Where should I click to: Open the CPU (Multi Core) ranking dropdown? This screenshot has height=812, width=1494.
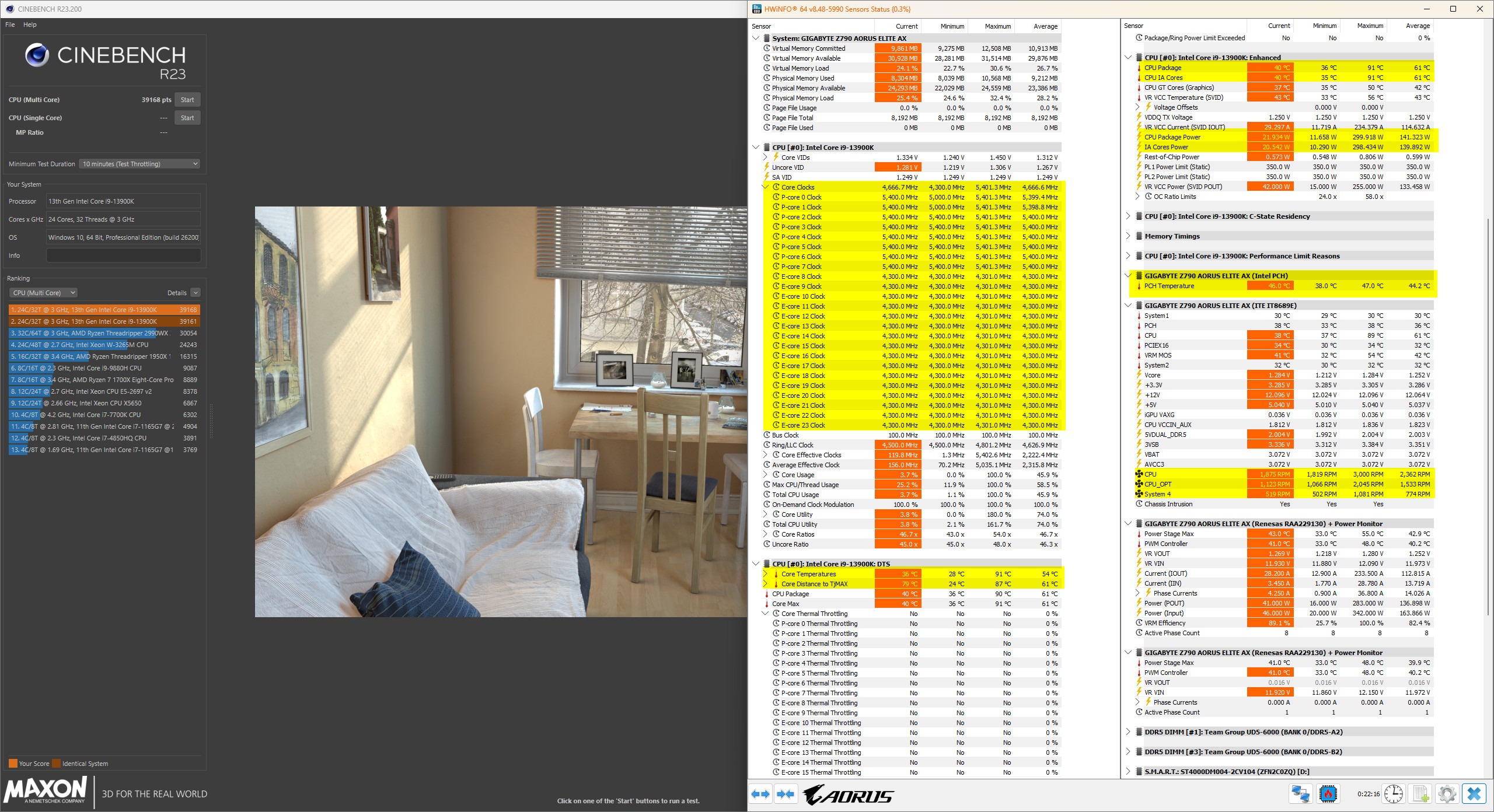pos(43,293)
